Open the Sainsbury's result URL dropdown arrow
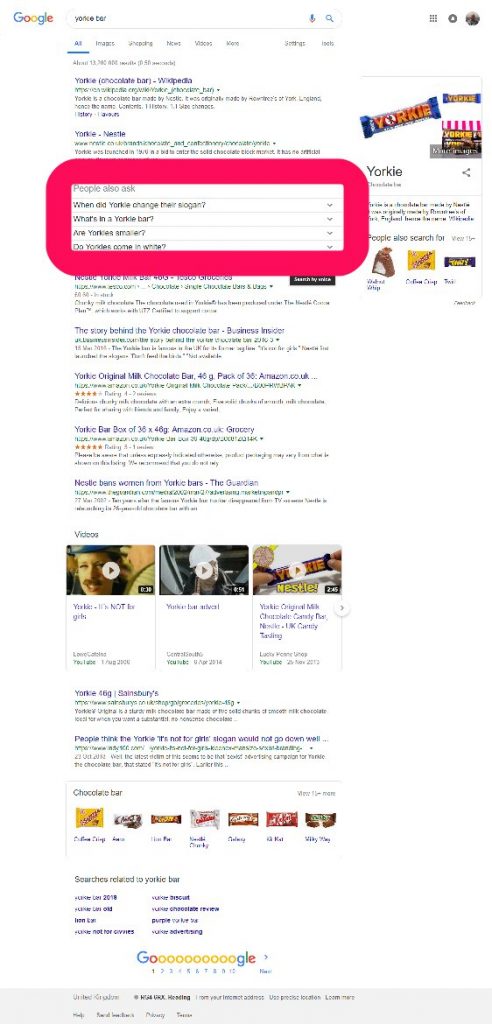 [x=238, y=702]
